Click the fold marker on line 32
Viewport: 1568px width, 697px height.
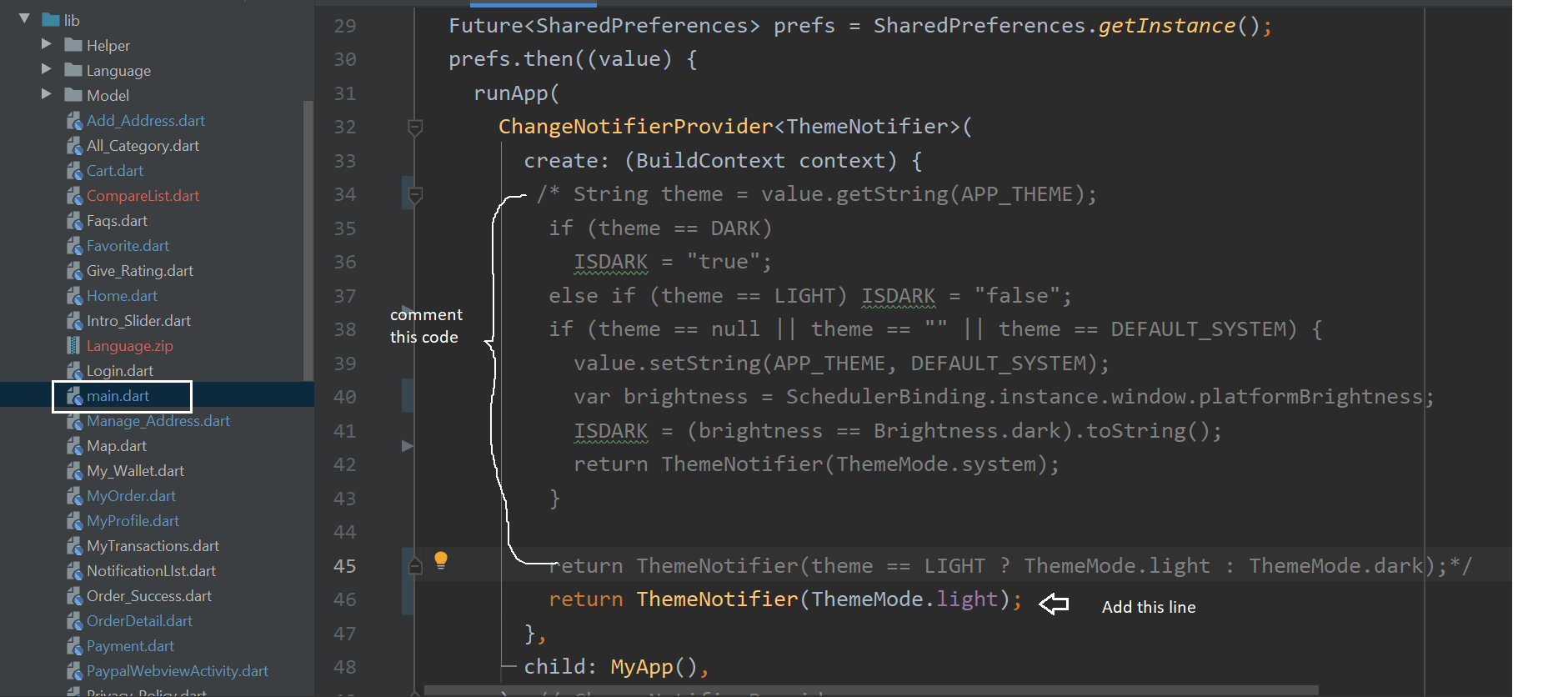point(414,127)
